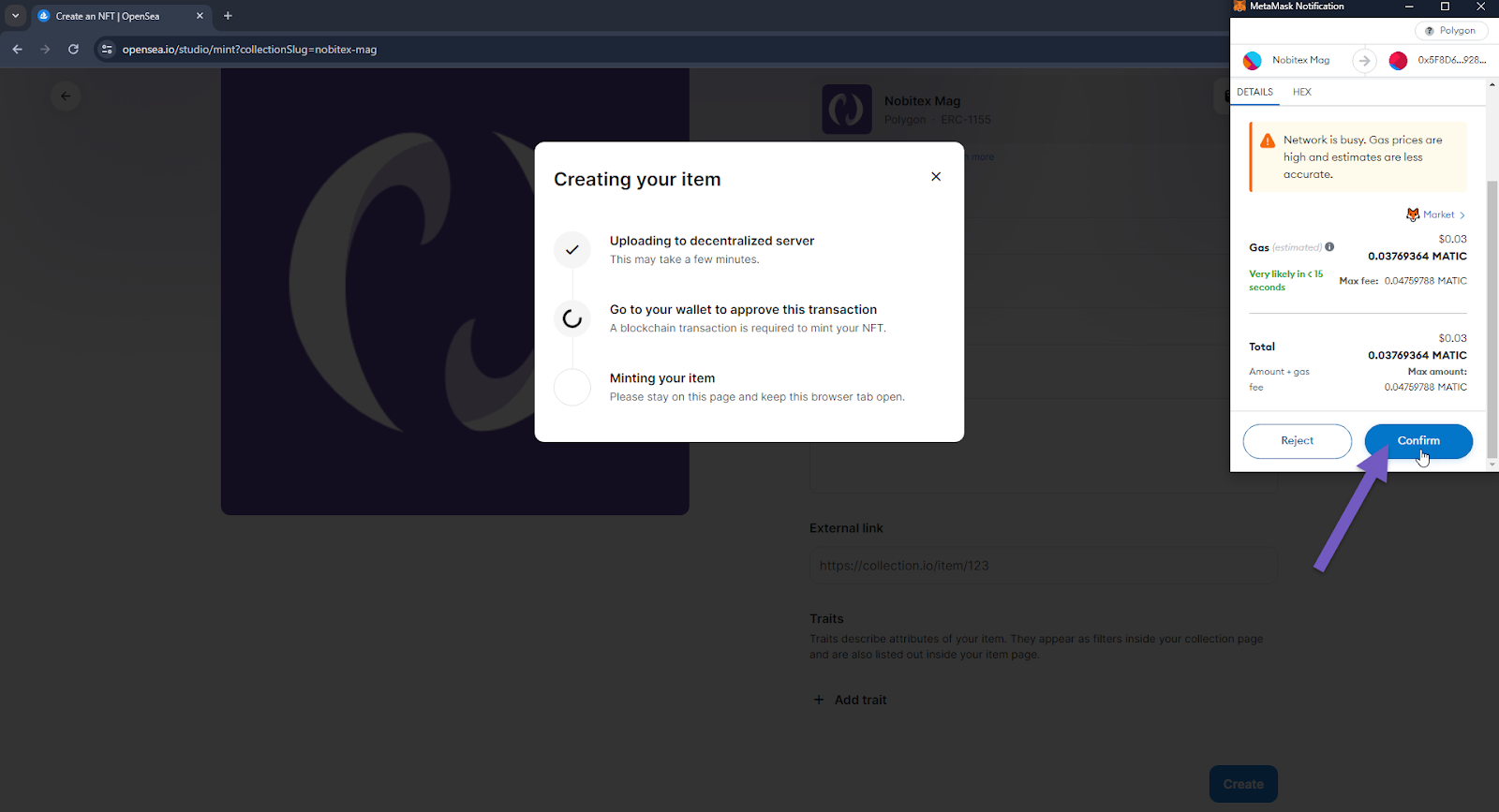Open the DETAILS tab in MetaMask
This screenshot has width=1499, height=812.
pos(1254,92)
